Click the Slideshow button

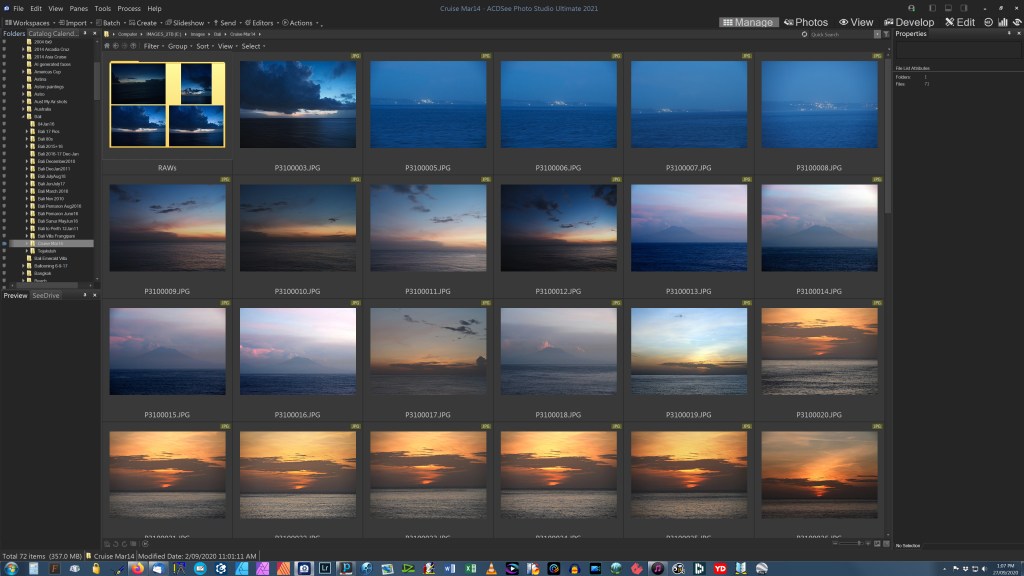click(x=186, y=22)
